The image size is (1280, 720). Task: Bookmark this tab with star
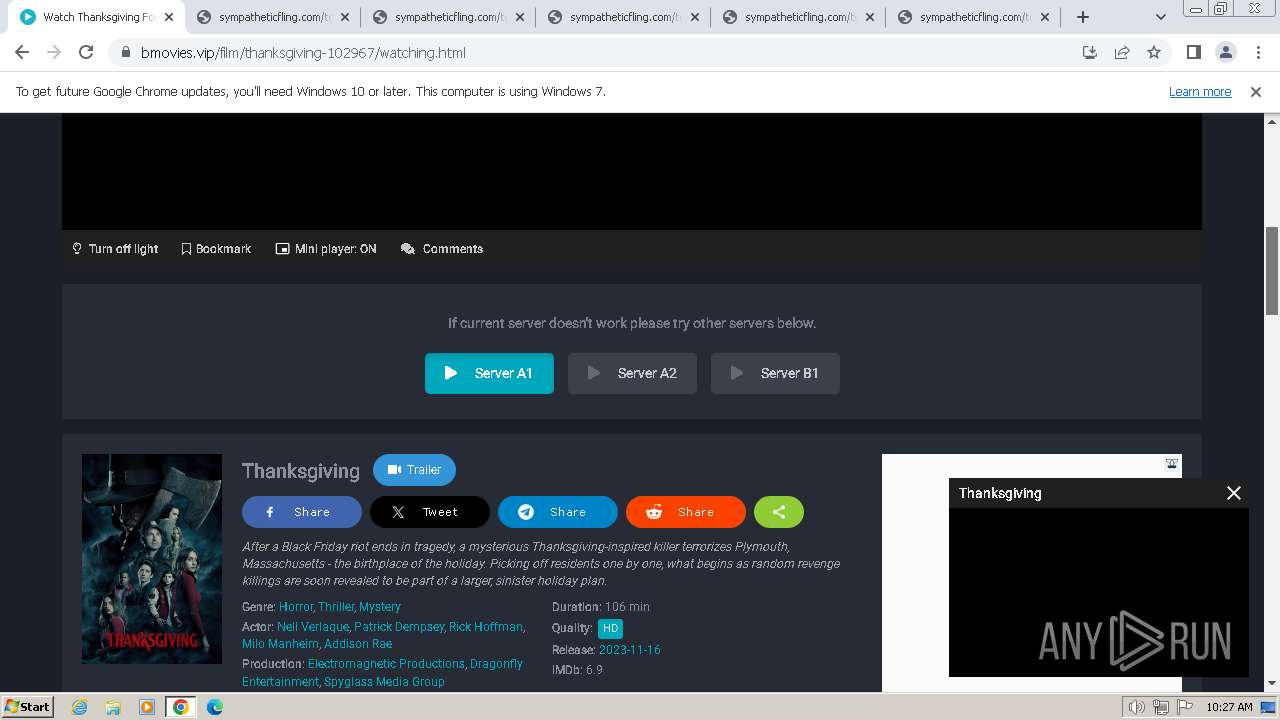pyautogui.click(x=1154, y=53)
